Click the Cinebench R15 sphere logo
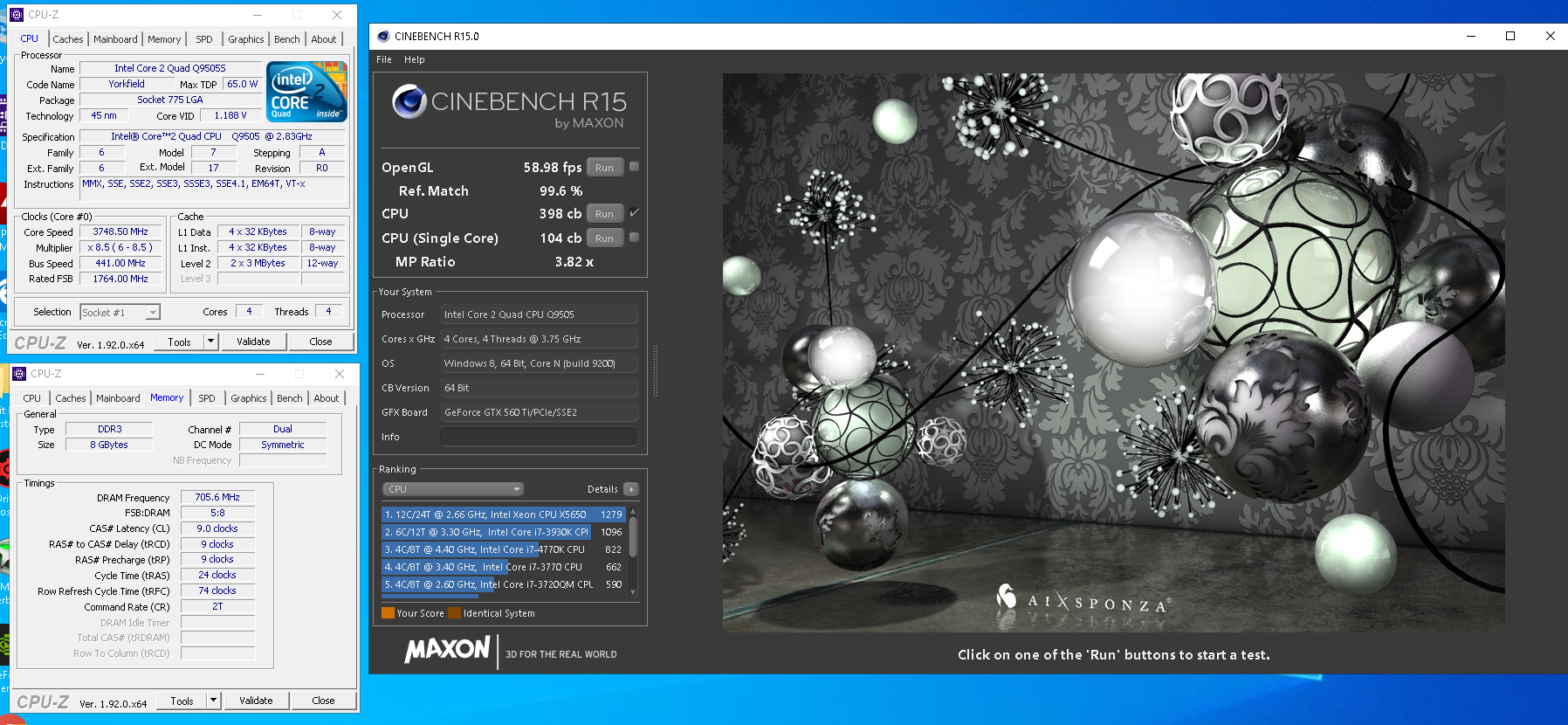The image size is (1568, 725). 409,101
